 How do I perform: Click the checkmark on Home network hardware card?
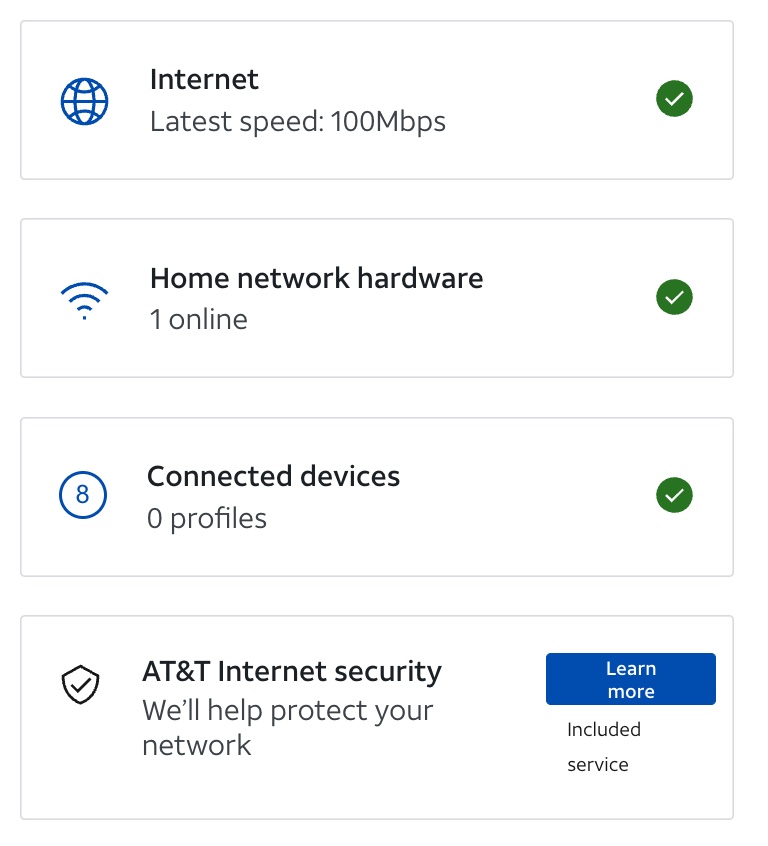[674, 297]
